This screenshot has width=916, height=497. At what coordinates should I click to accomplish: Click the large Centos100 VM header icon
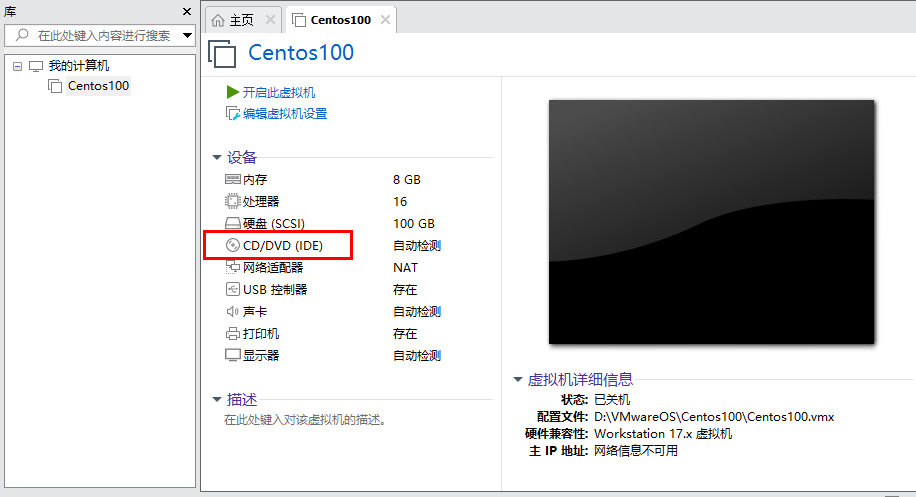click(223, 54)
